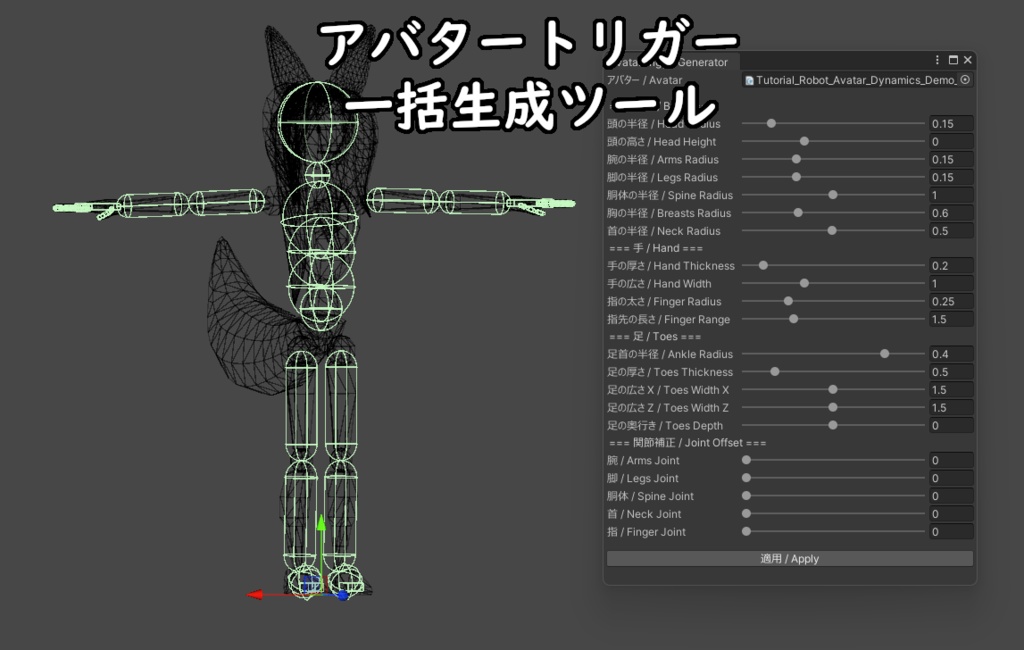This screenshot has height=650, width=1024.
Task: Click the Finger Range slider handle
Action: point(793,319)
